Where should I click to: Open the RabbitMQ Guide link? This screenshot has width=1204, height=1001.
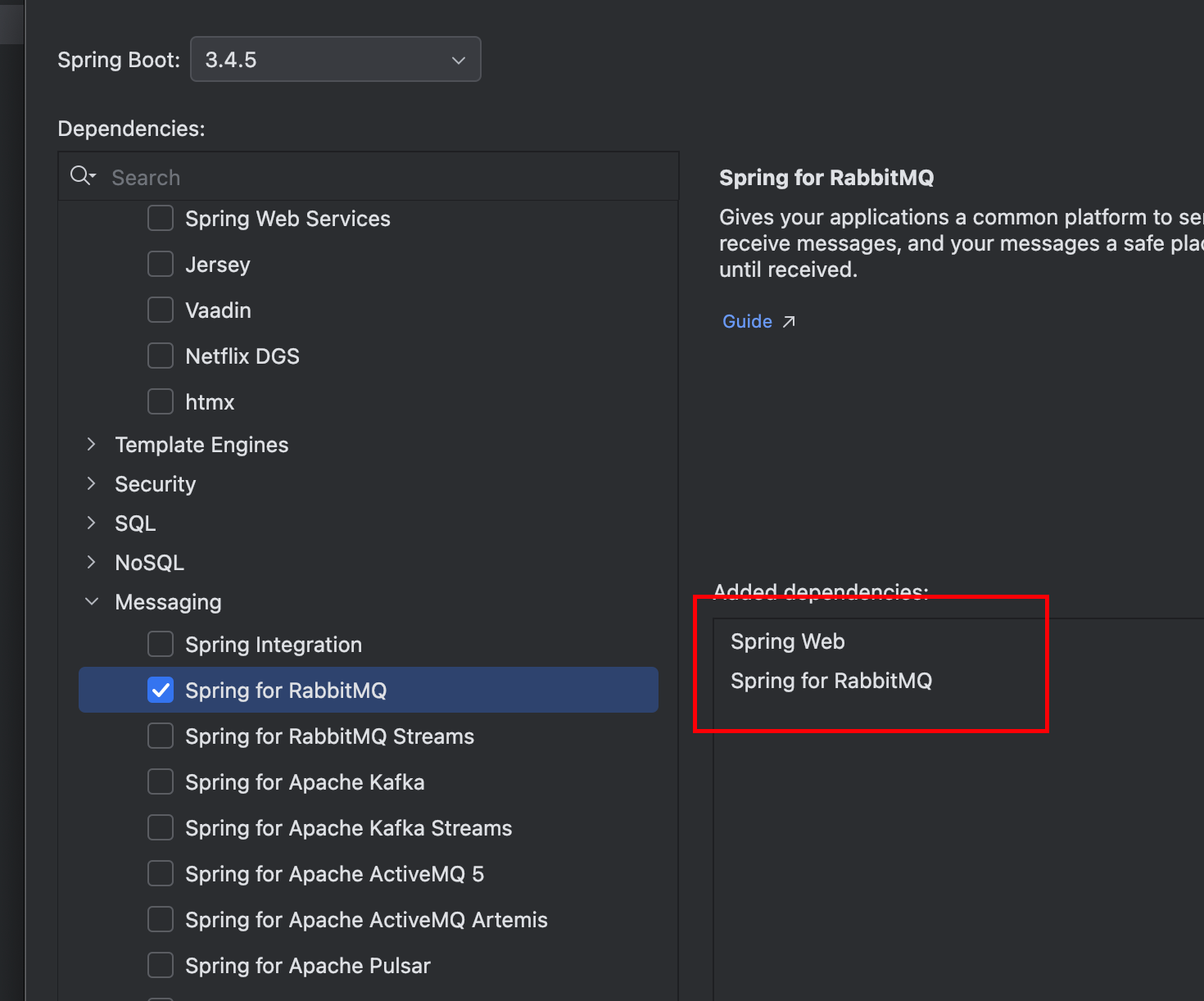tap(747, 321)
